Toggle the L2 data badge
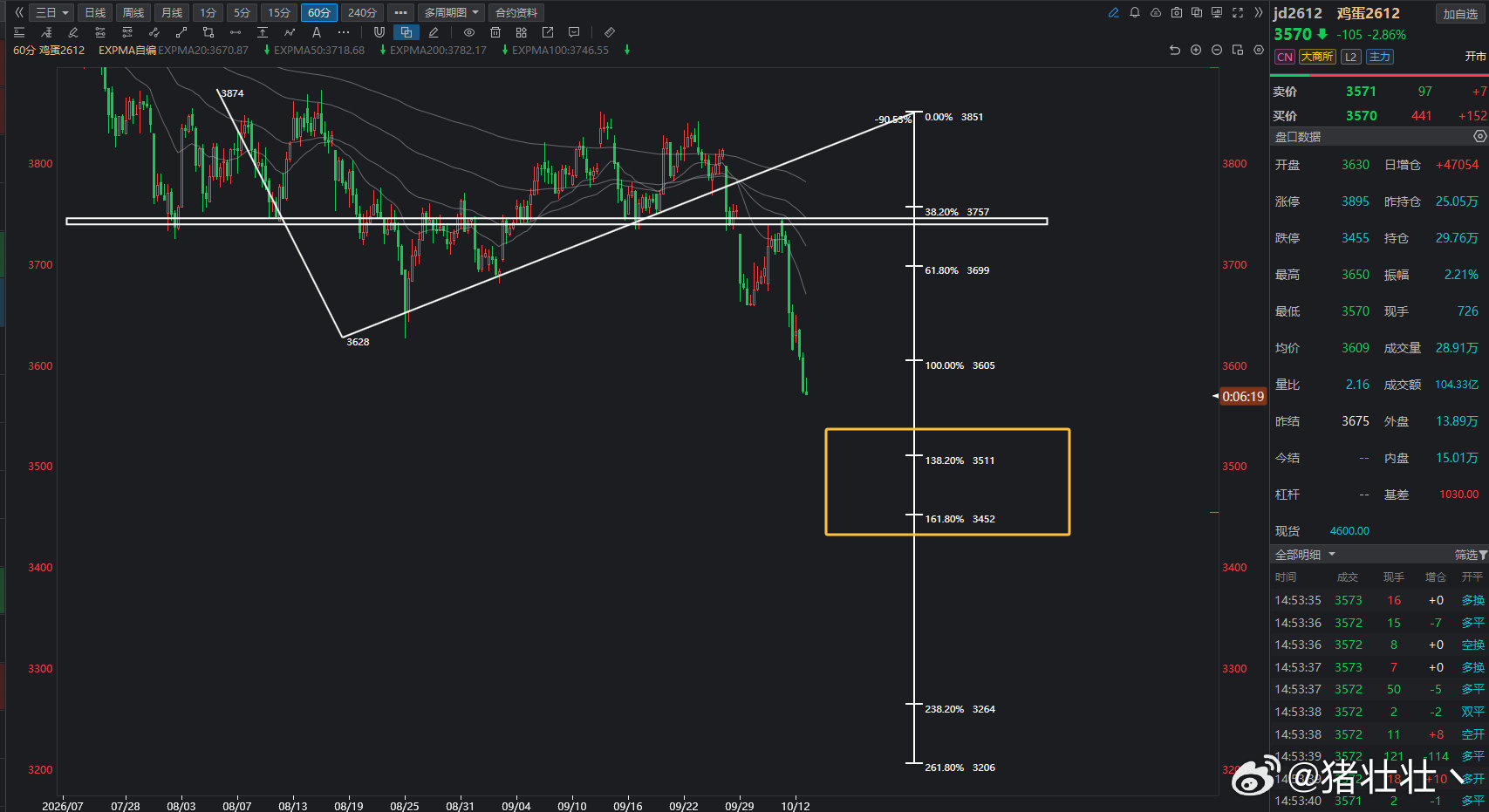 1350,57
